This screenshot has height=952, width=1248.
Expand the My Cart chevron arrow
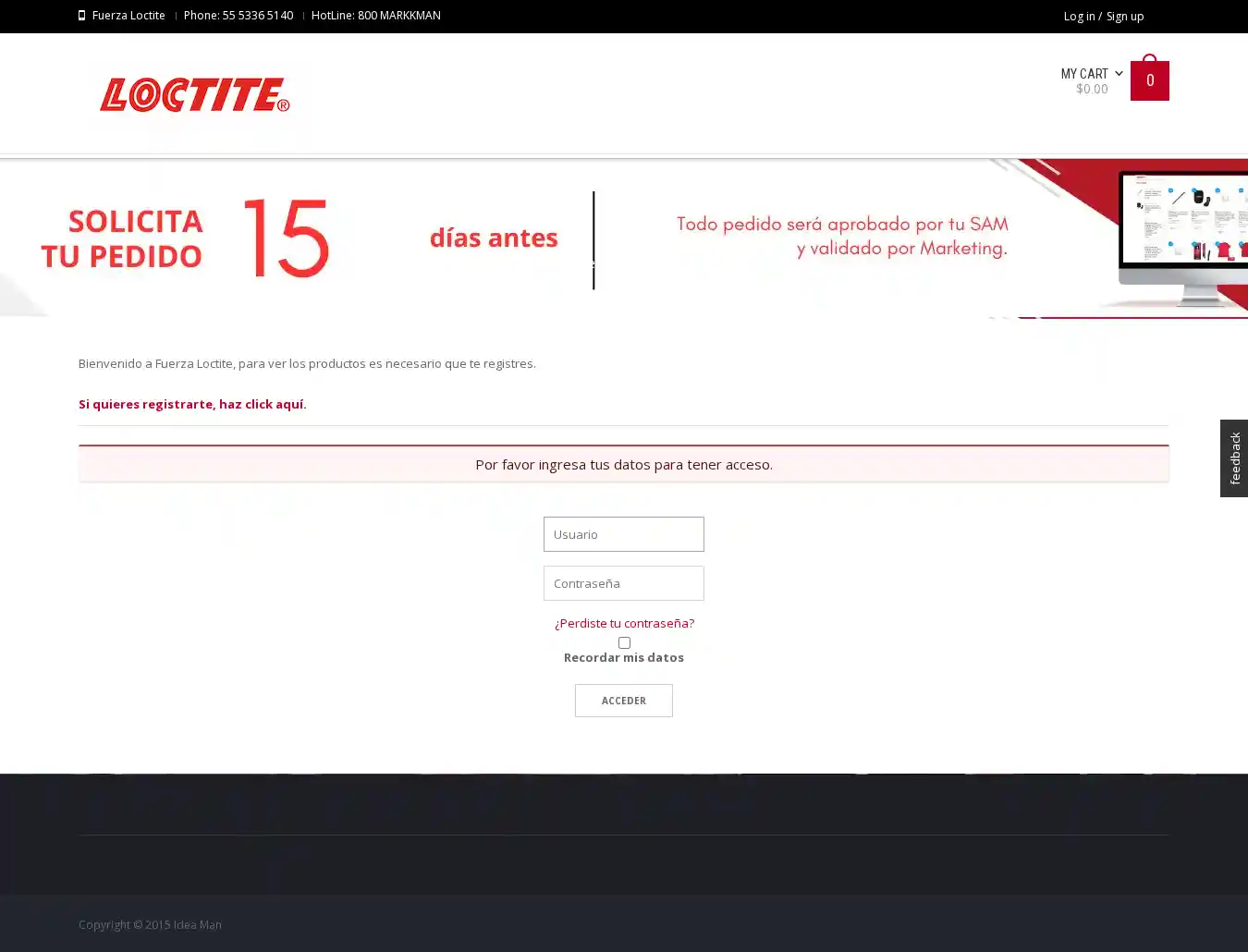click(1119, 73)
